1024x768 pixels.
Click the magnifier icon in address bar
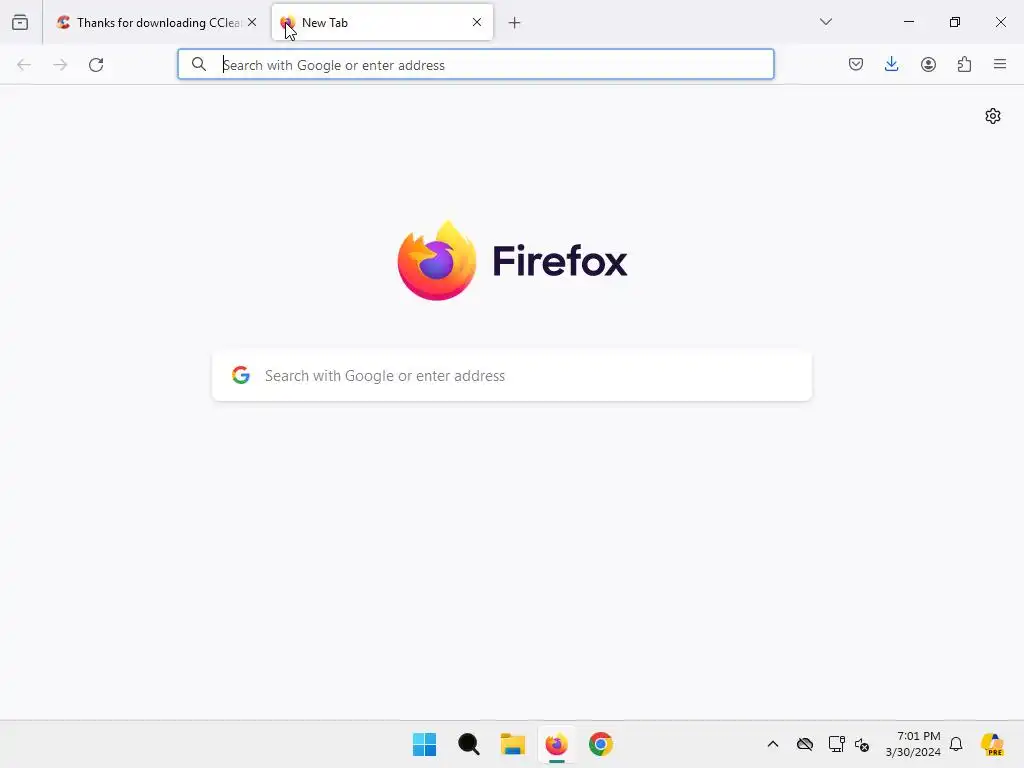click(x=199, y=64)
